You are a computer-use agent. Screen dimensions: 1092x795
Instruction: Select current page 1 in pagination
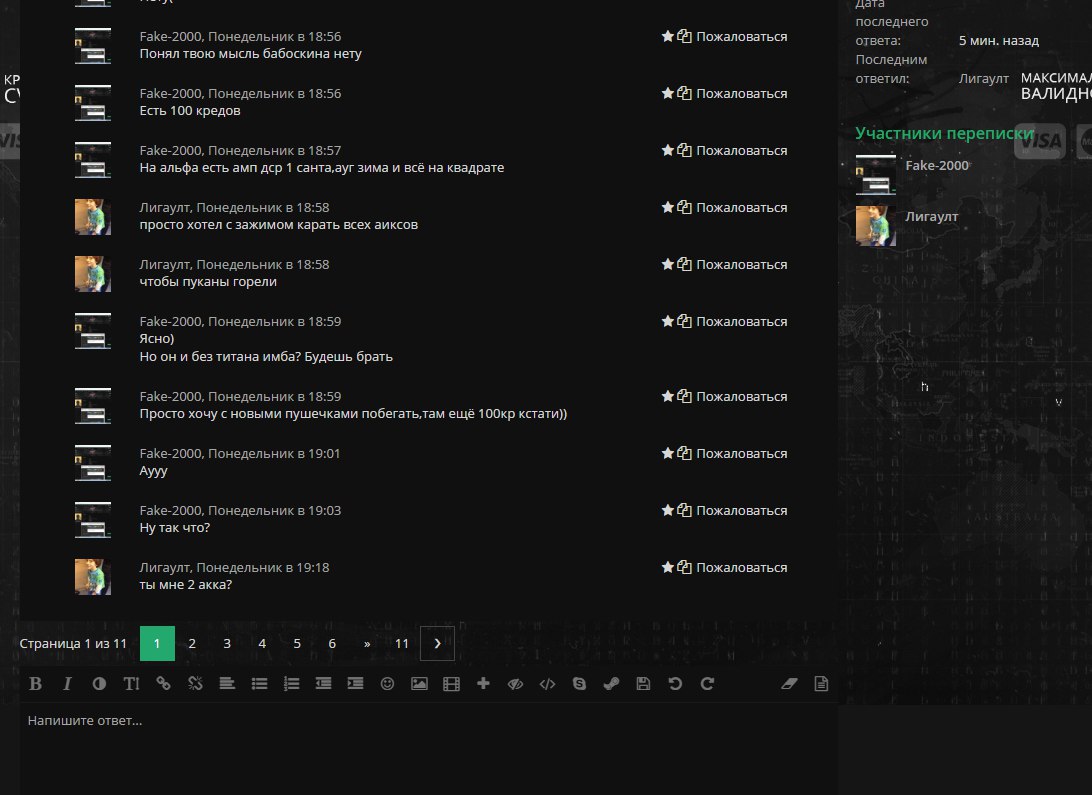click(157, 643)
